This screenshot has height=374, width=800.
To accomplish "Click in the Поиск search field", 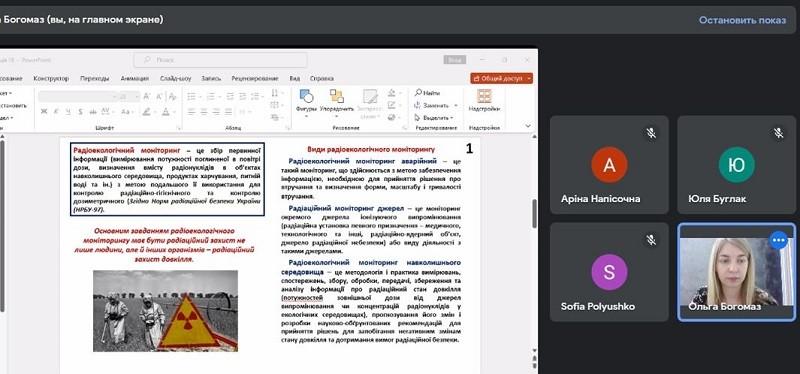I will click(220, 60).
